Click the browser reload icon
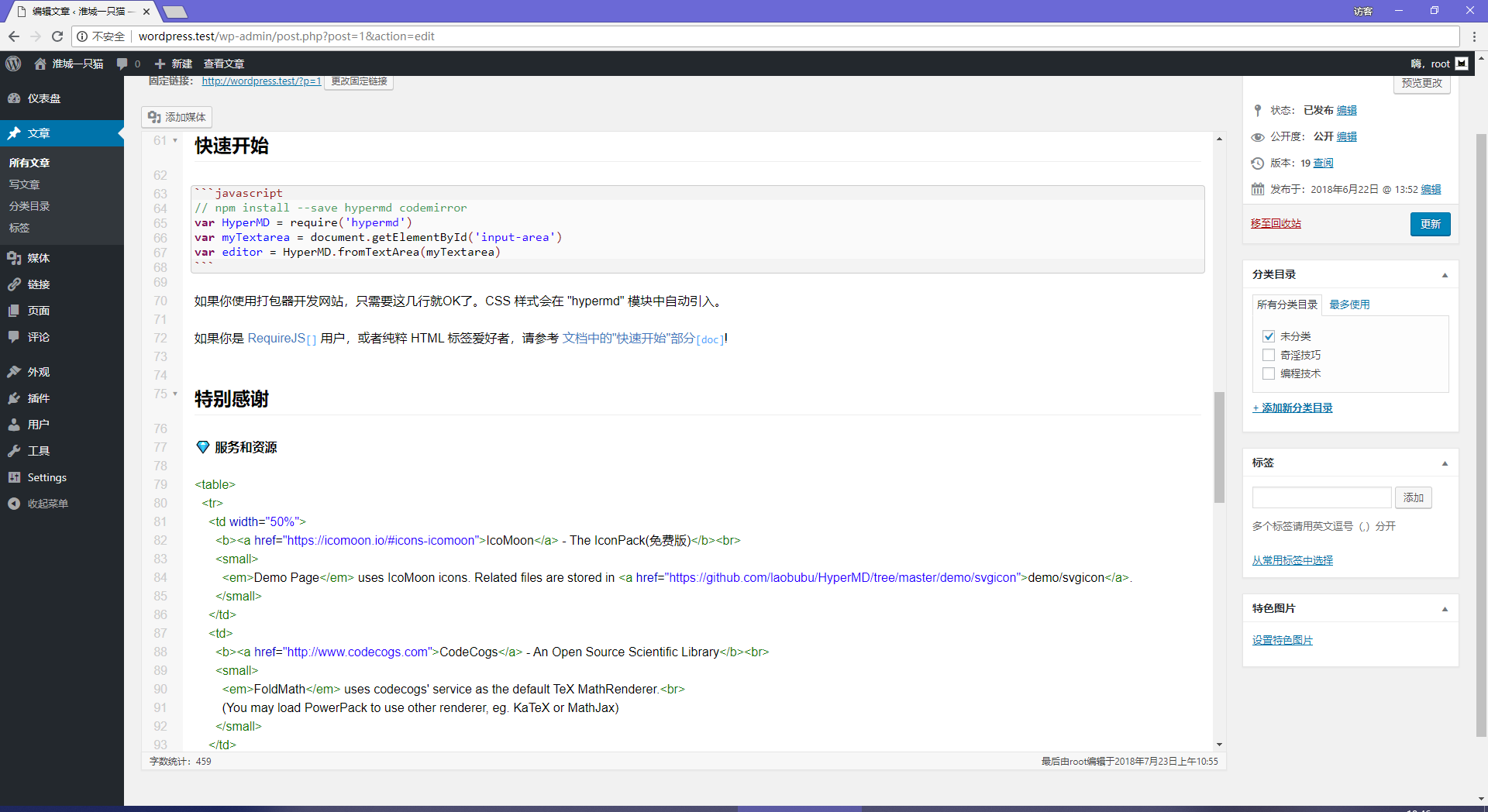 tap(57, 36)
